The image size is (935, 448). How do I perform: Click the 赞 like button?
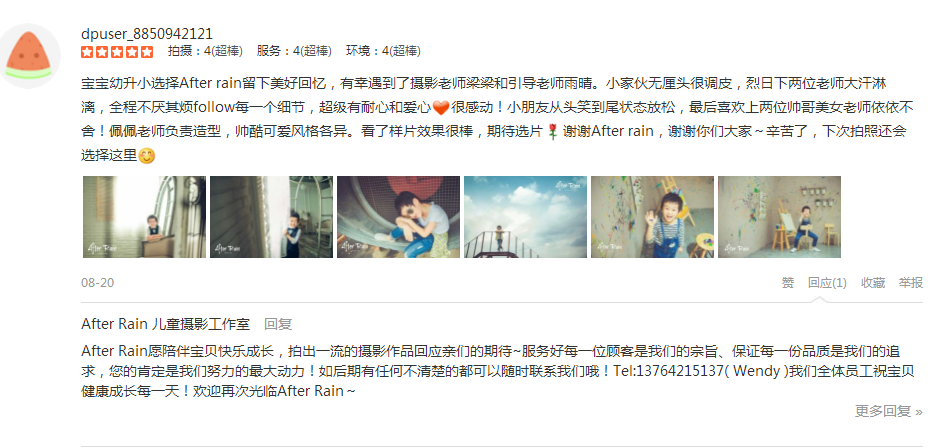point(788,283)
